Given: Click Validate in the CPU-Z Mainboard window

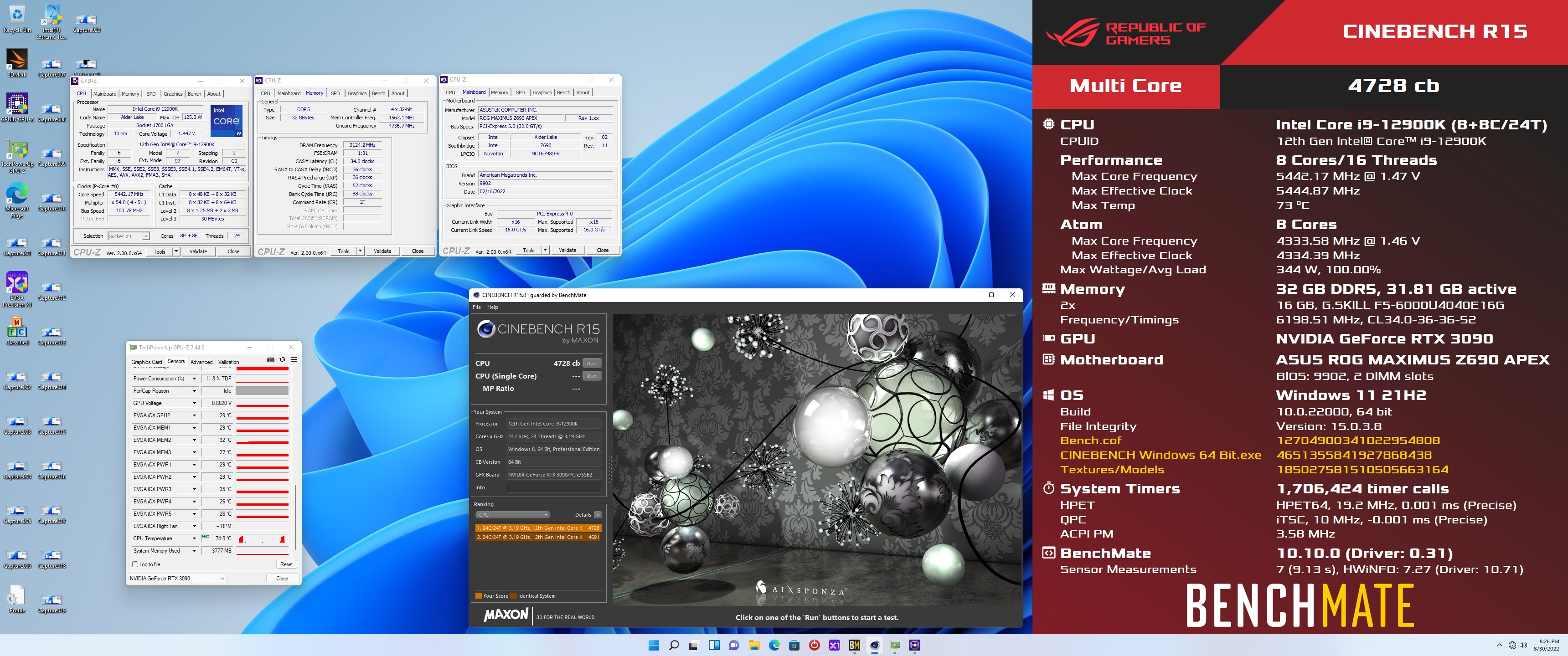Looking at the screenshot, I should click(567, 250).
